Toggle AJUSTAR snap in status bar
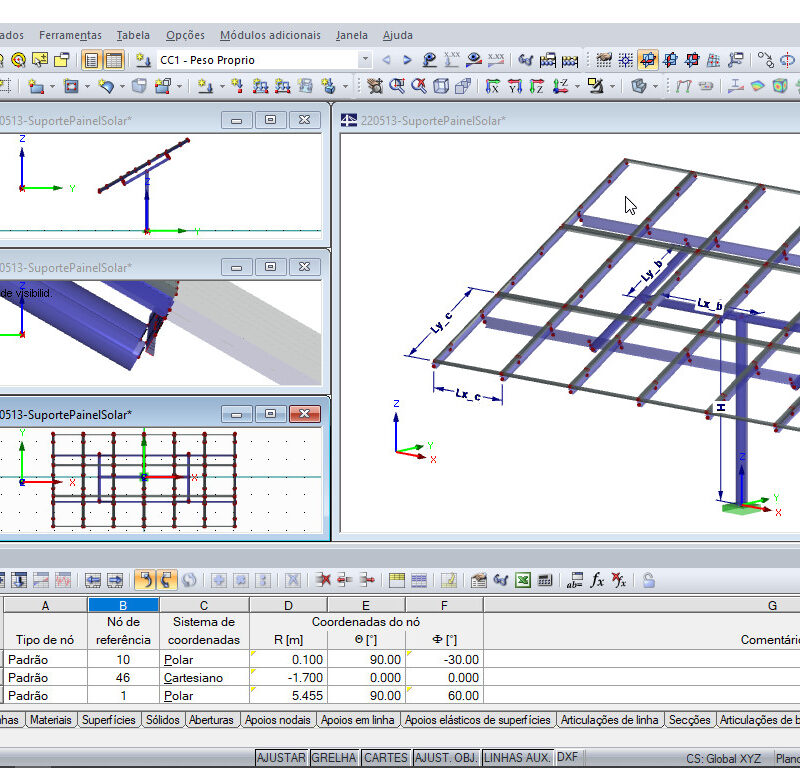 point(281,757)
